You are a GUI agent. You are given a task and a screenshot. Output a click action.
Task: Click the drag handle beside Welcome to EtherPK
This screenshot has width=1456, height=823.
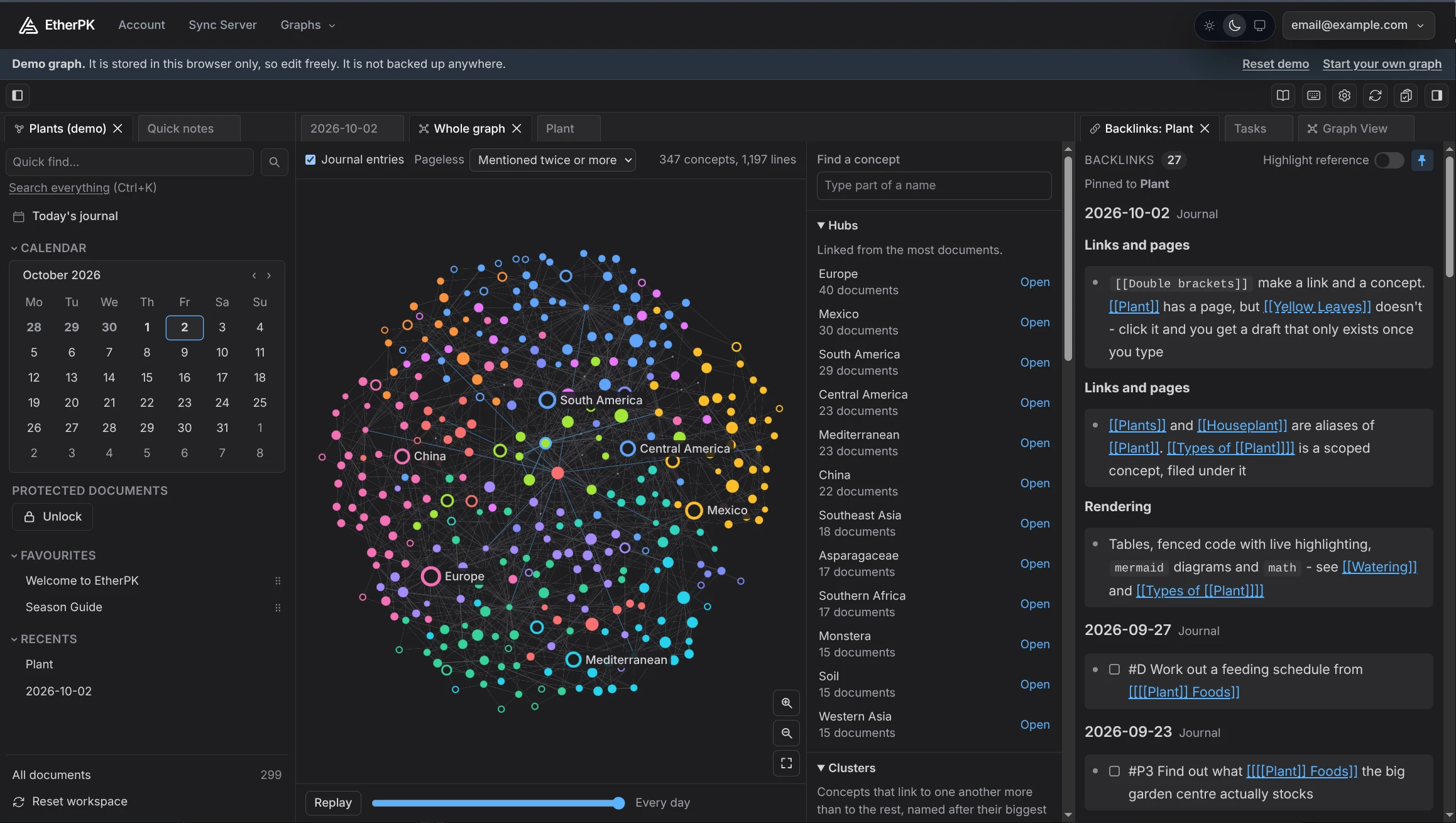coord(278,581)
